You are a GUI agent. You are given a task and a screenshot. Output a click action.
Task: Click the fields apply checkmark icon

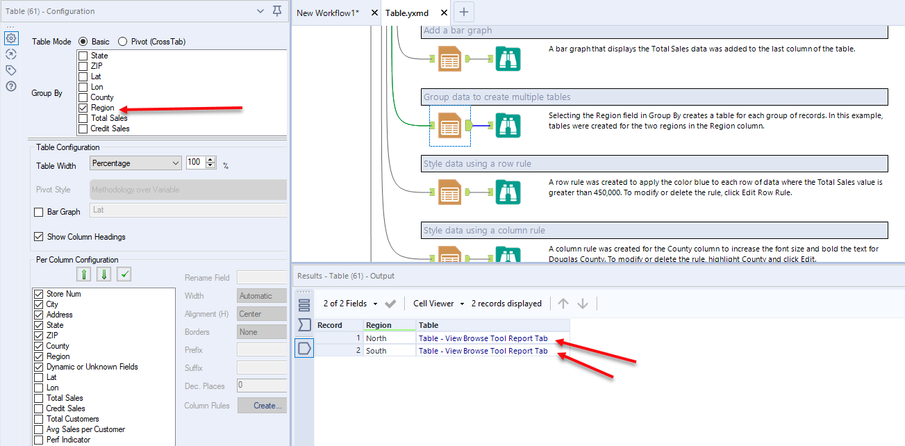pyautogui.click(x=390, y=303)
